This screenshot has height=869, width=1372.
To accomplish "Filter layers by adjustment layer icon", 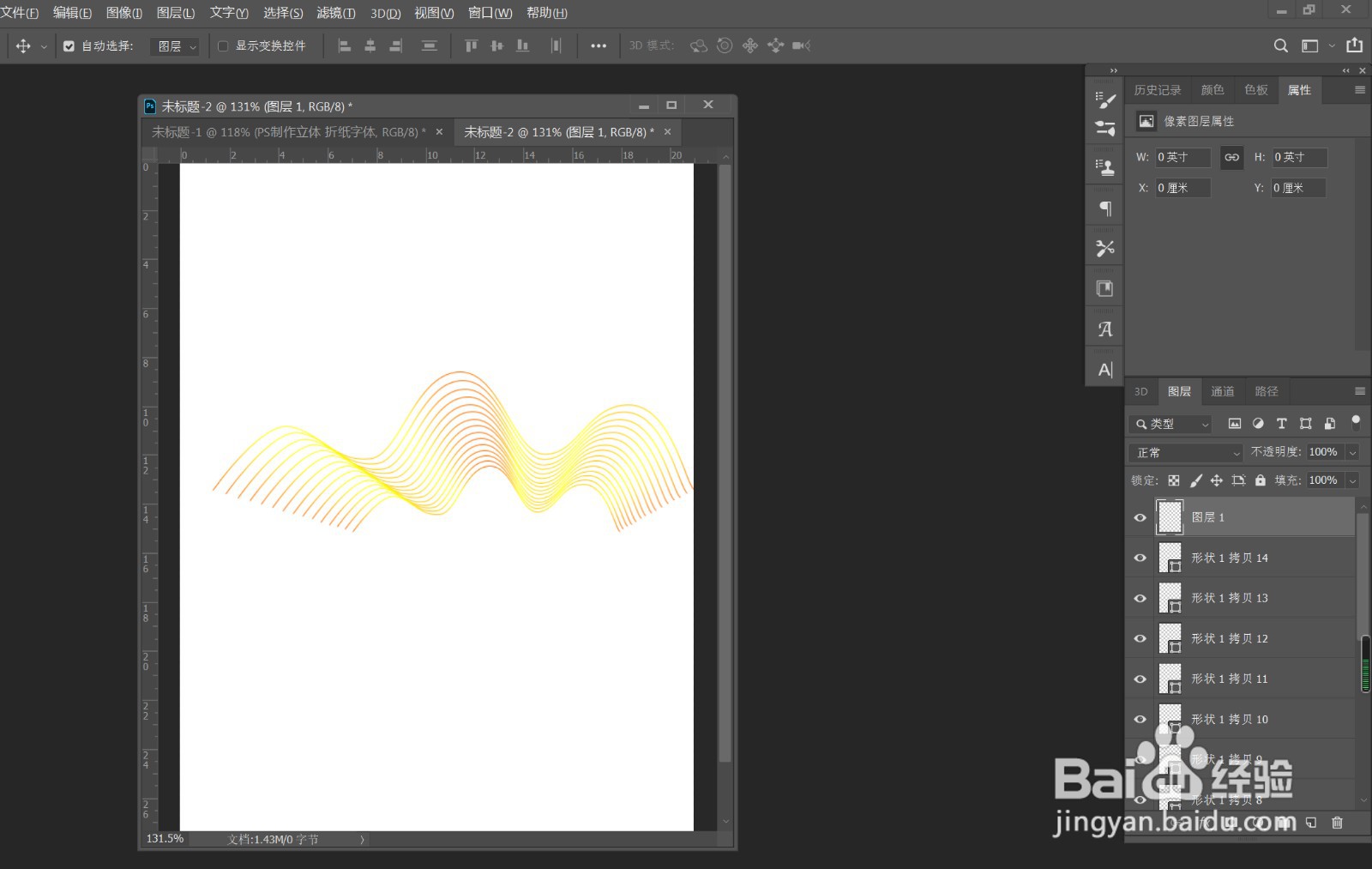I will (x=1258, y=424).
